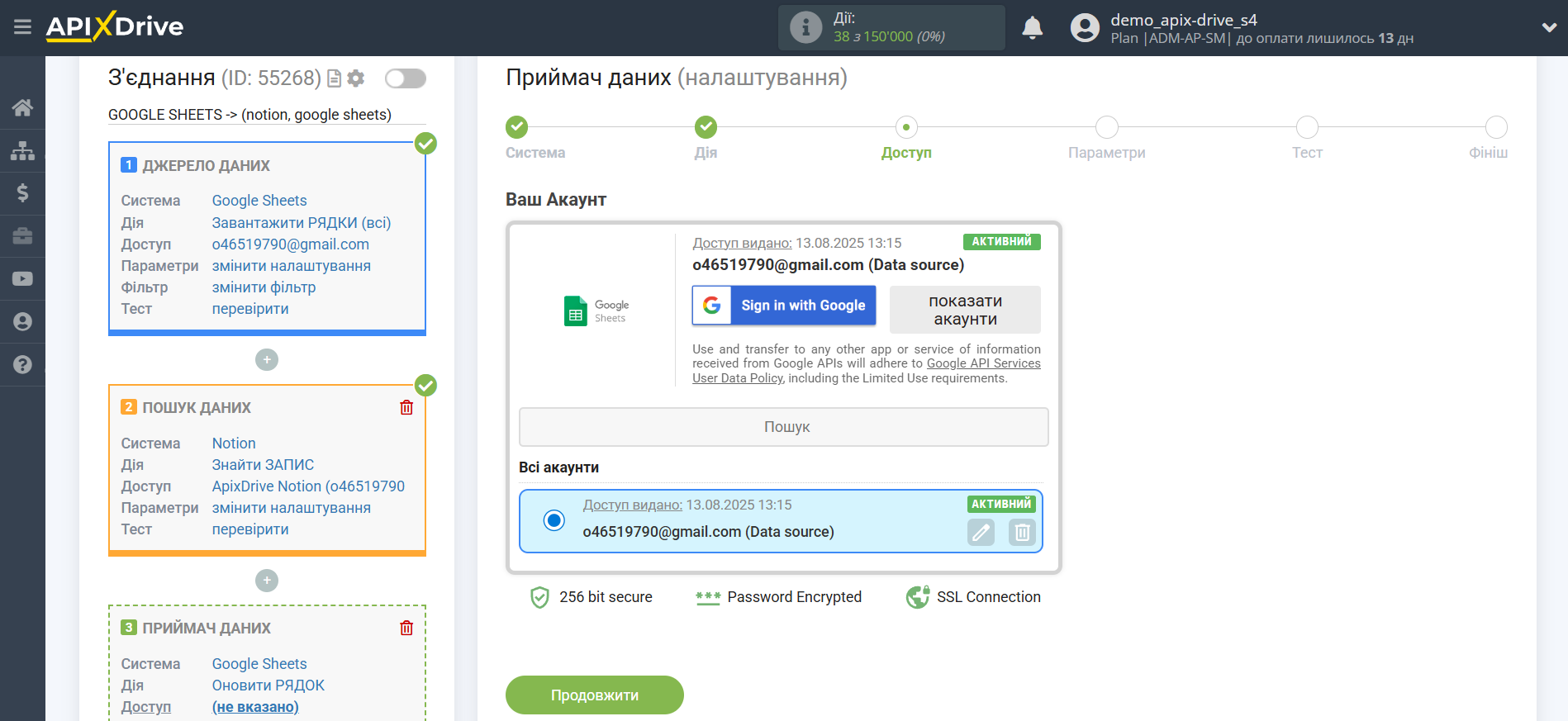Click the Sign in with Google button
This screenshot has width=1568, height=721.
784,306
